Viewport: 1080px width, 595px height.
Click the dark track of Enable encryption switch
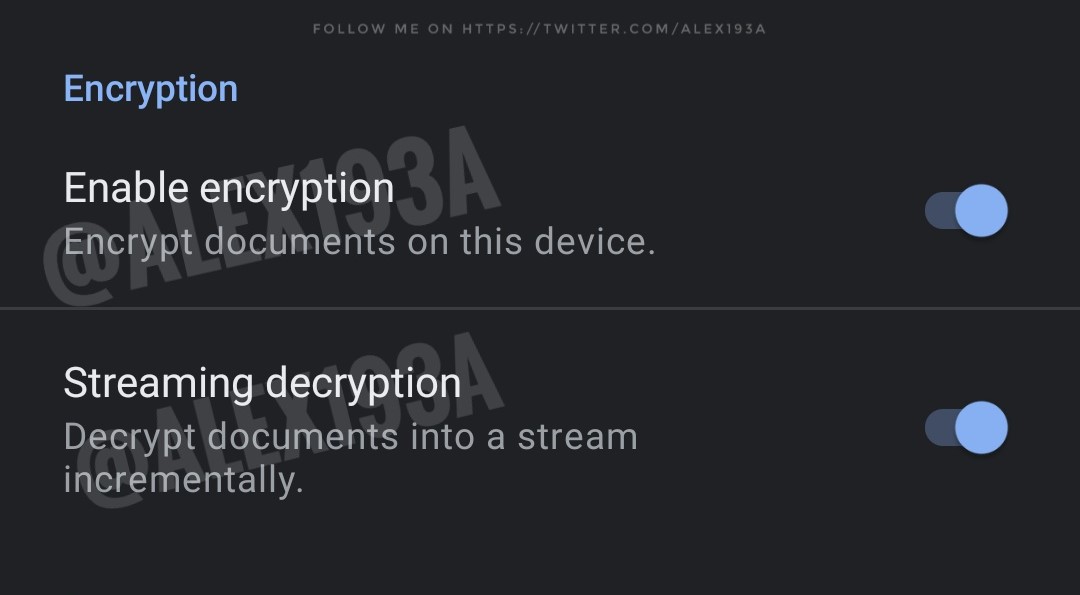pos(939,211)
